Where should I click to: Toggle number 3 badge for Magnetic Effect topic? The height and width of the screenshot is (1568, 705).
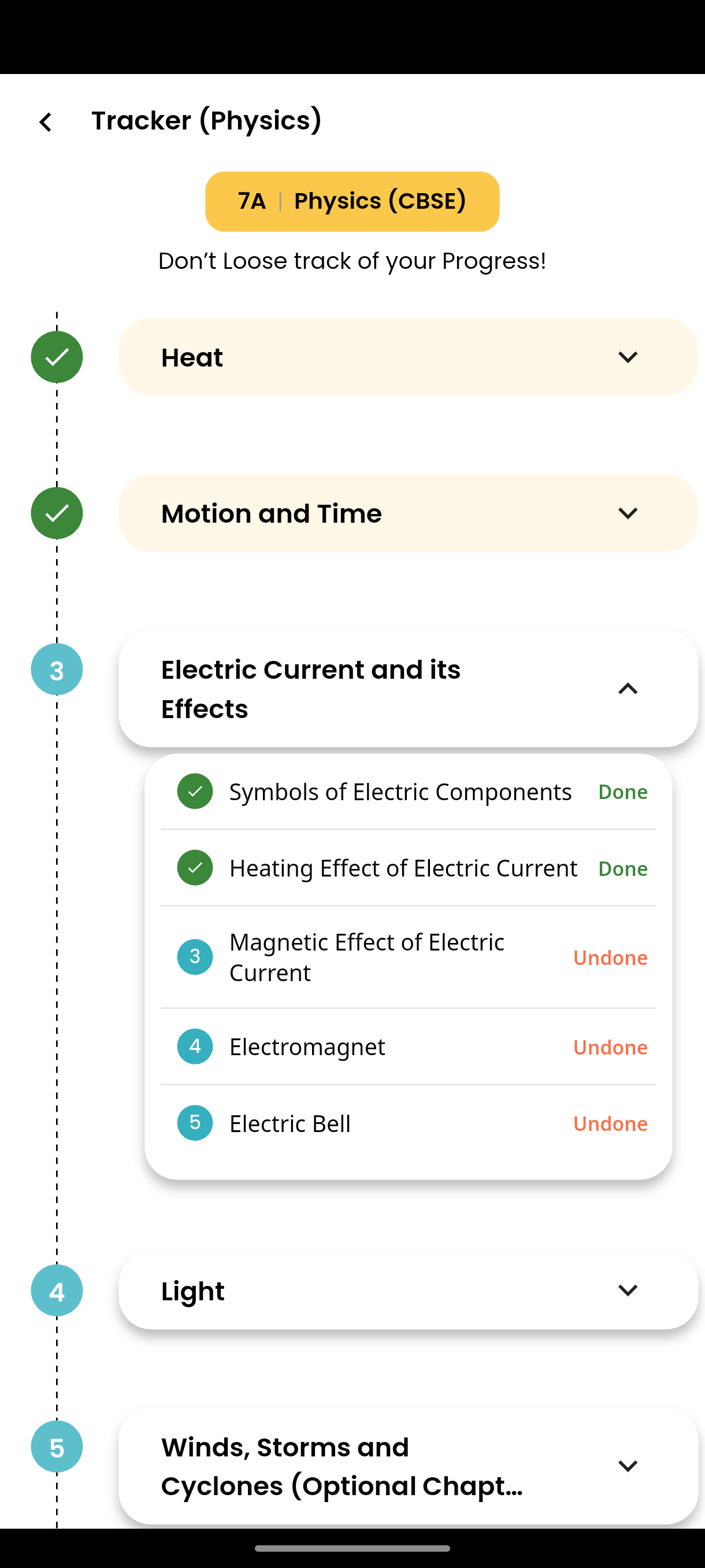(x=195, y=957)
